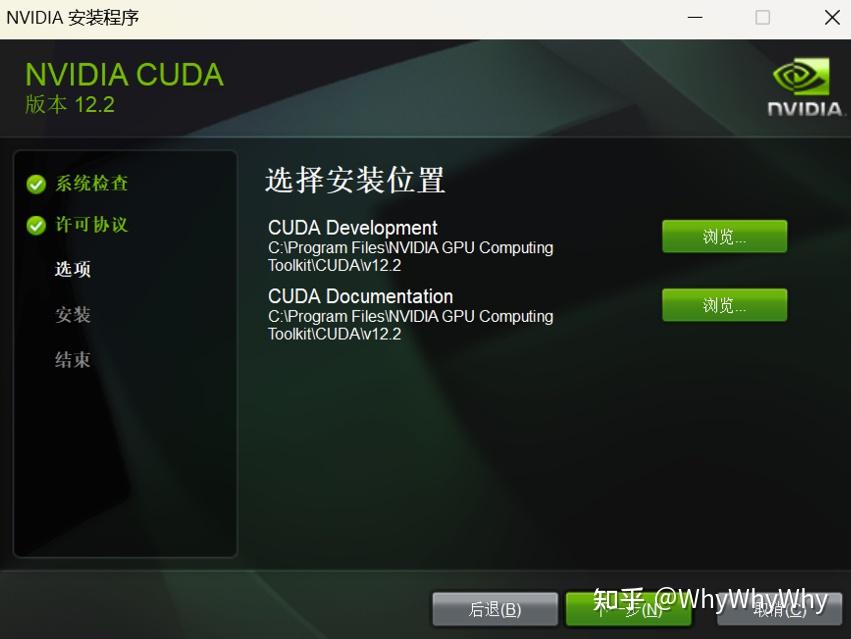Viewport: 851px width, 639px height.
Task: Click the 版本 12.2 version label
Action: point(70,105)
